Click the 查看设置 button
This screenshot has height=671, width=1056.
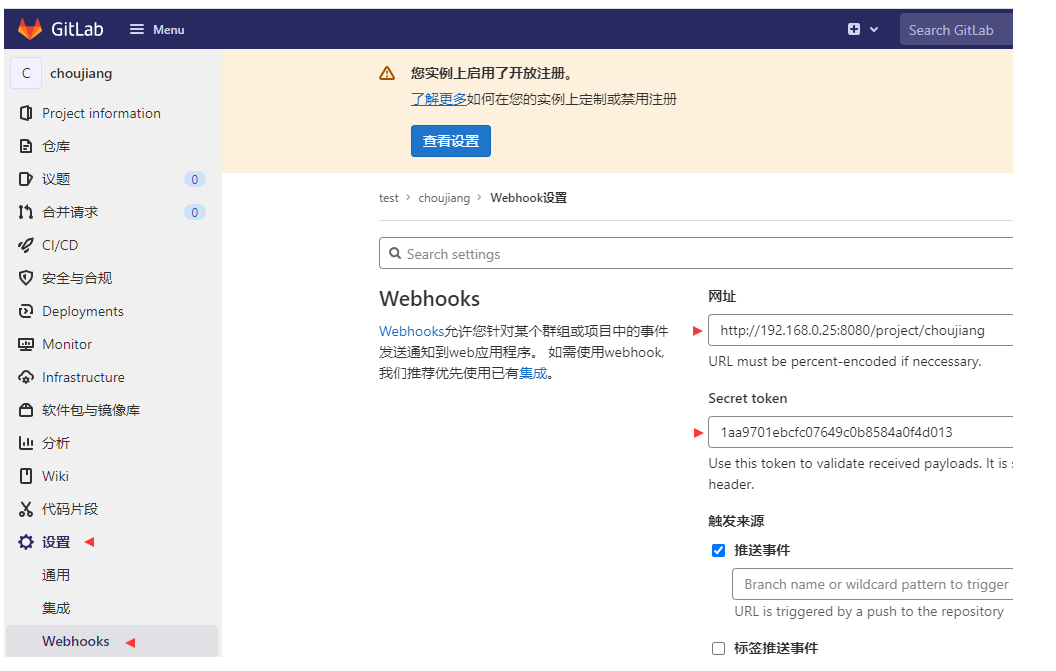point(450,141)
